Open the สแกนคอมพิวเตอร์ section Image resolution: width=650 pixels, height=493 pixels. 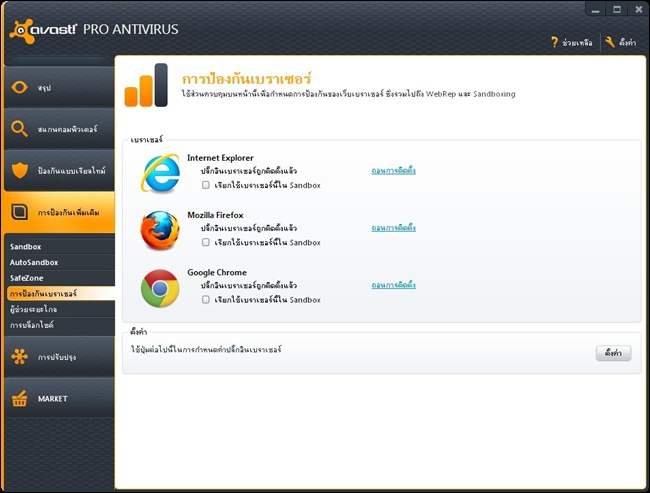pos(59,129)
